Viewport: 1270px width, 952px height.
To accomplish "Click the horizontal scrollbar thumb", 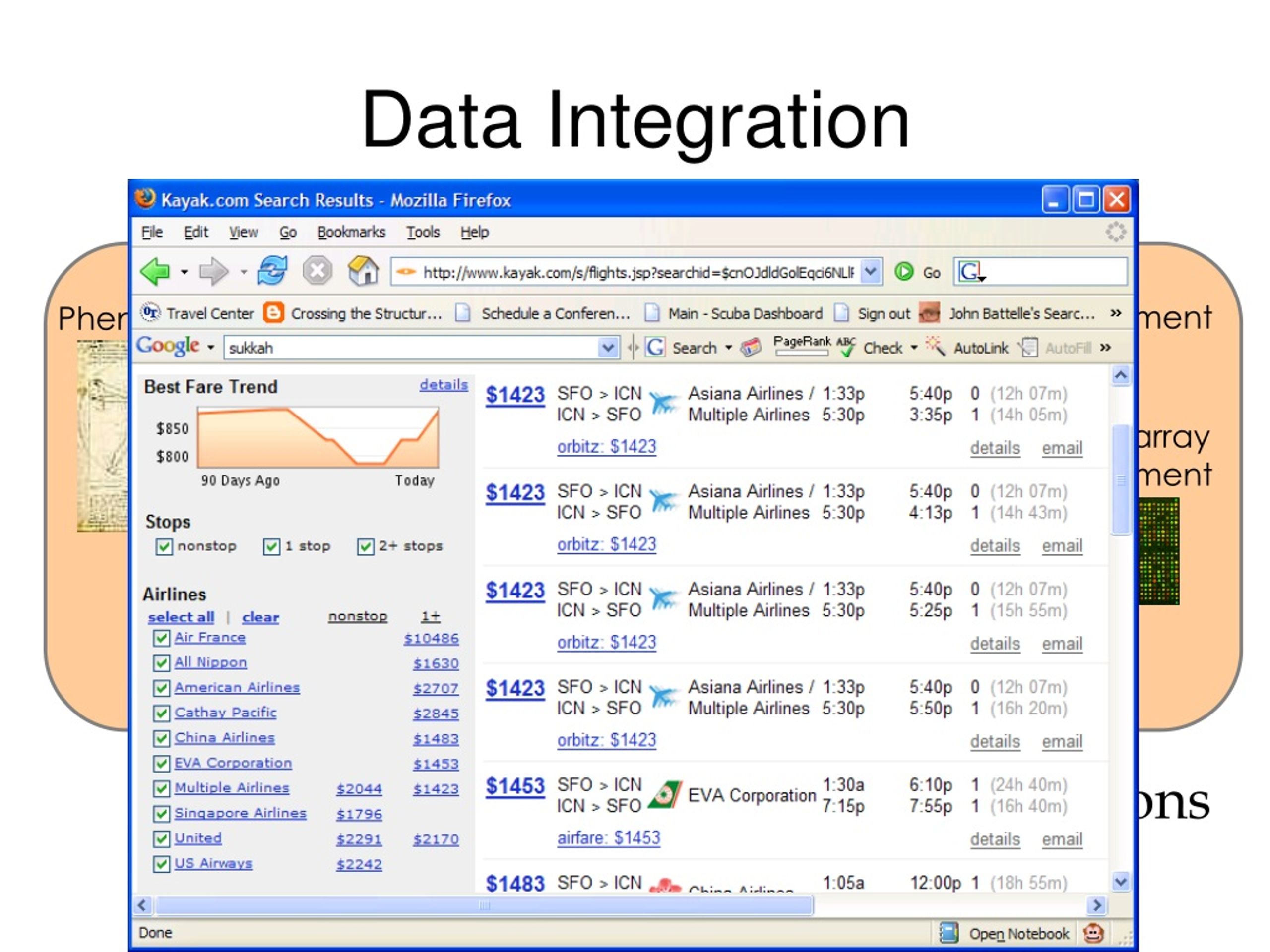I will 485,905.
